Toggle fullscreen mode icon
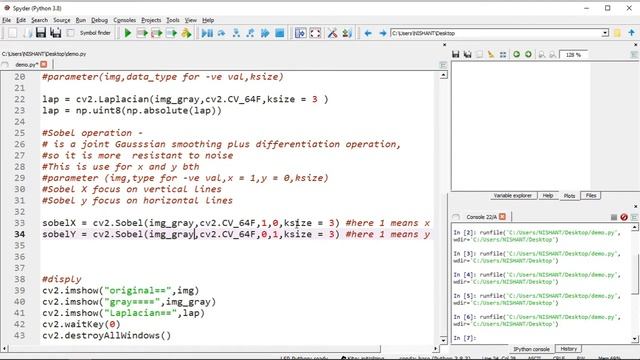 point(315,33)
